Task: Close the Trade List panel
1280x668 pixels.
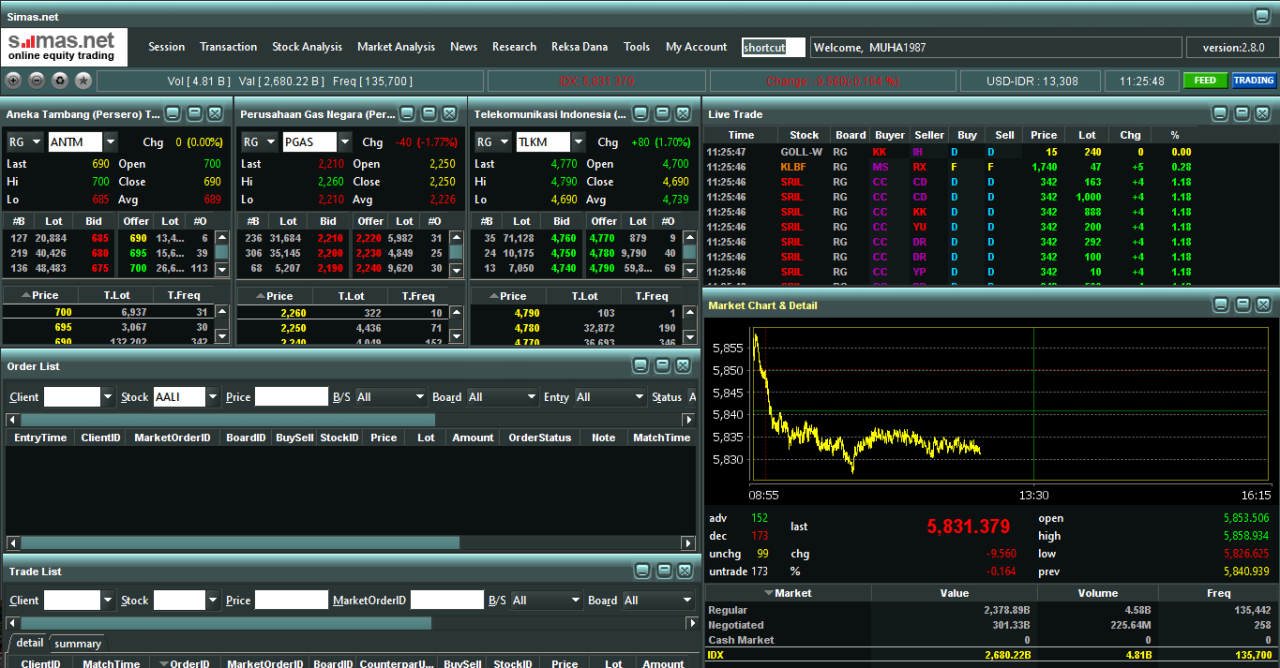Action: [x=683, y=571]
